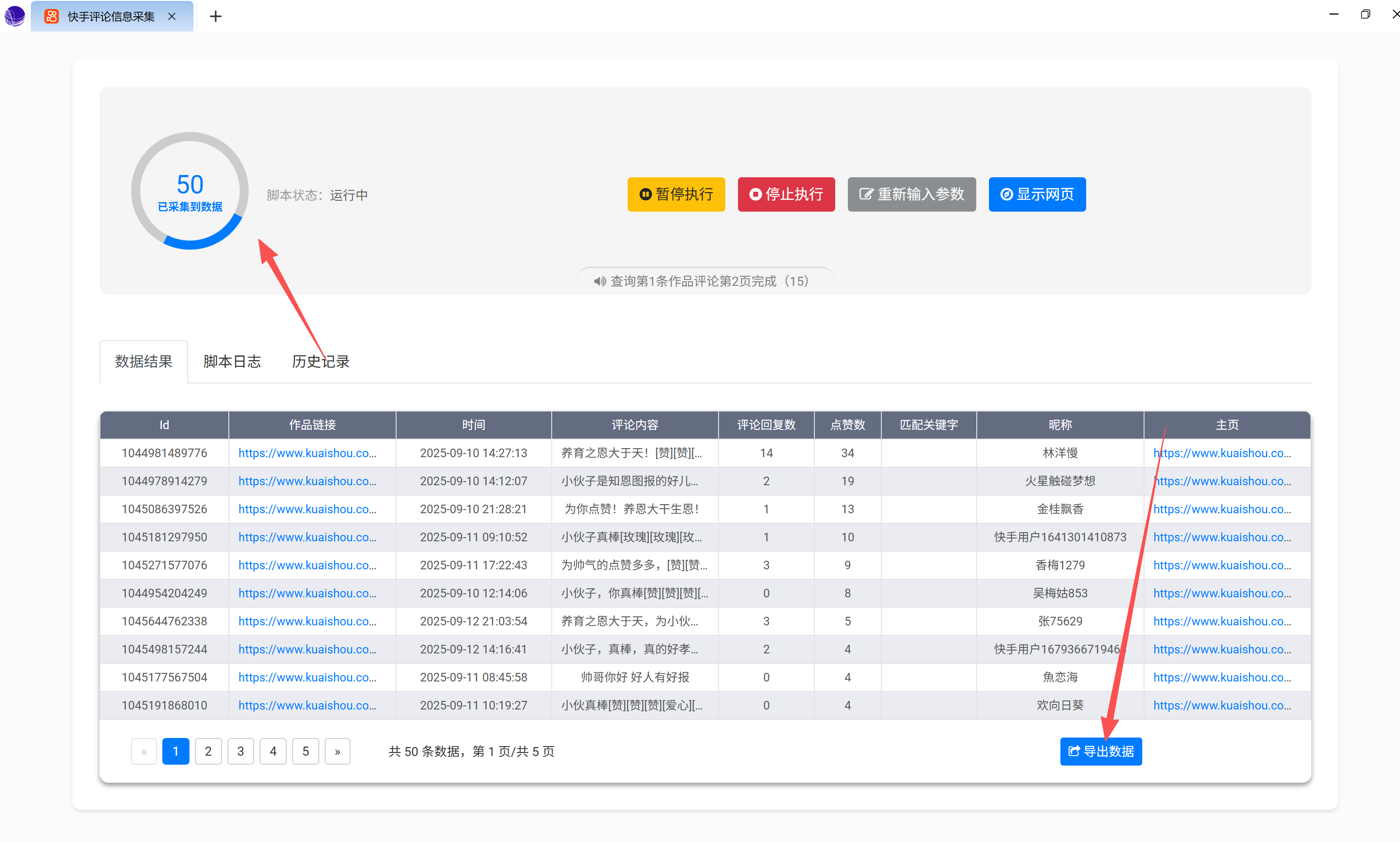Image resolution: width=1400 pixels, height=842 pixels.
Task: Restore the window size
Action: tap(1365, 14)
